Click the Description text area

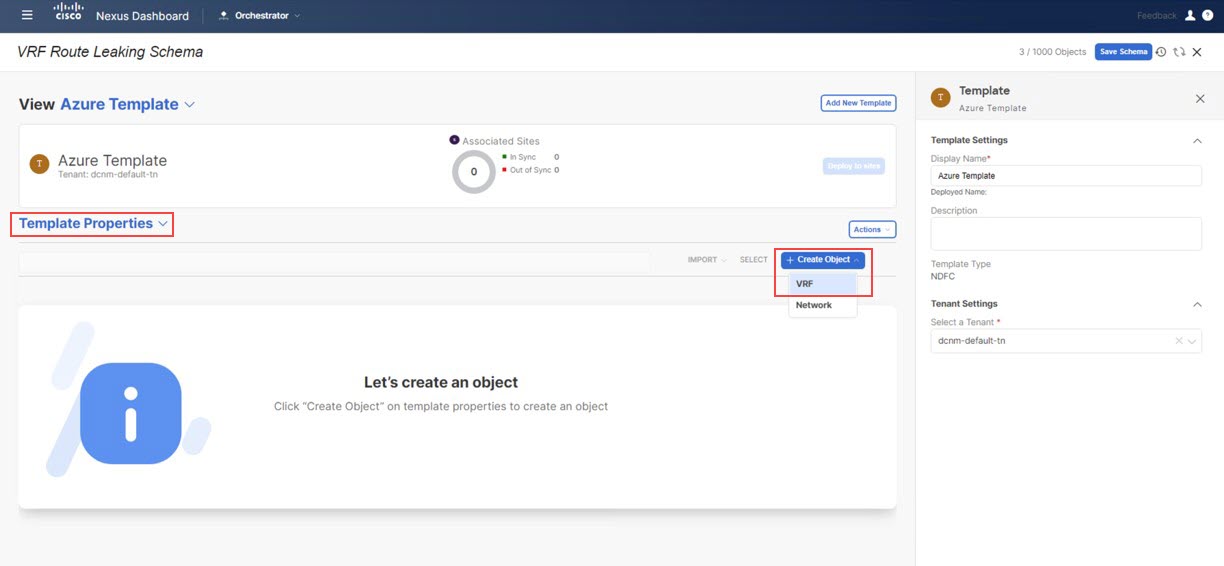pyautogui.click(x=1066, y=234)
